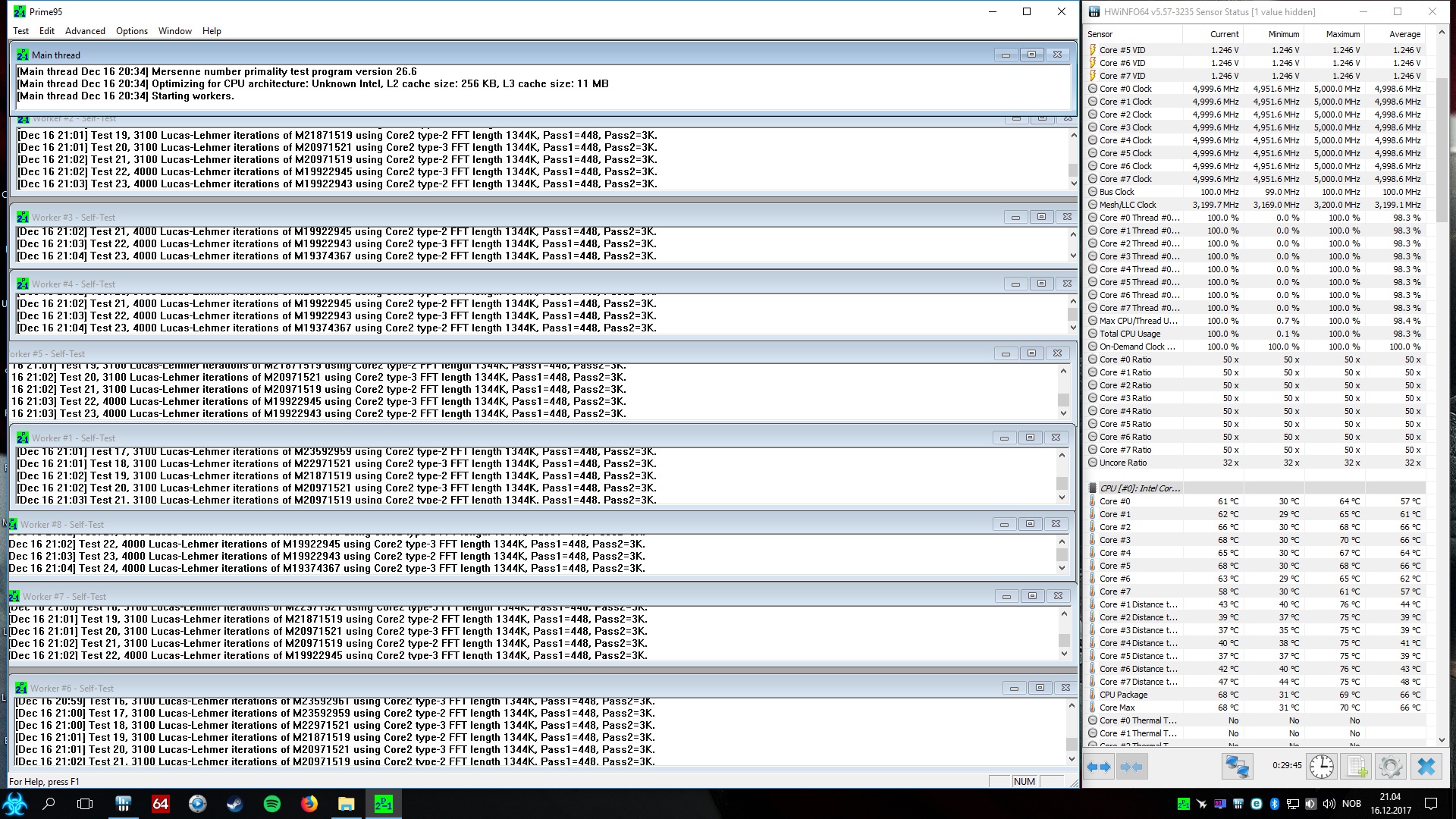This screenshot has width=1456, height=819.
Task: Click scroll-down arrow in HWiNFO sensor list
Action: [1442, 739]
